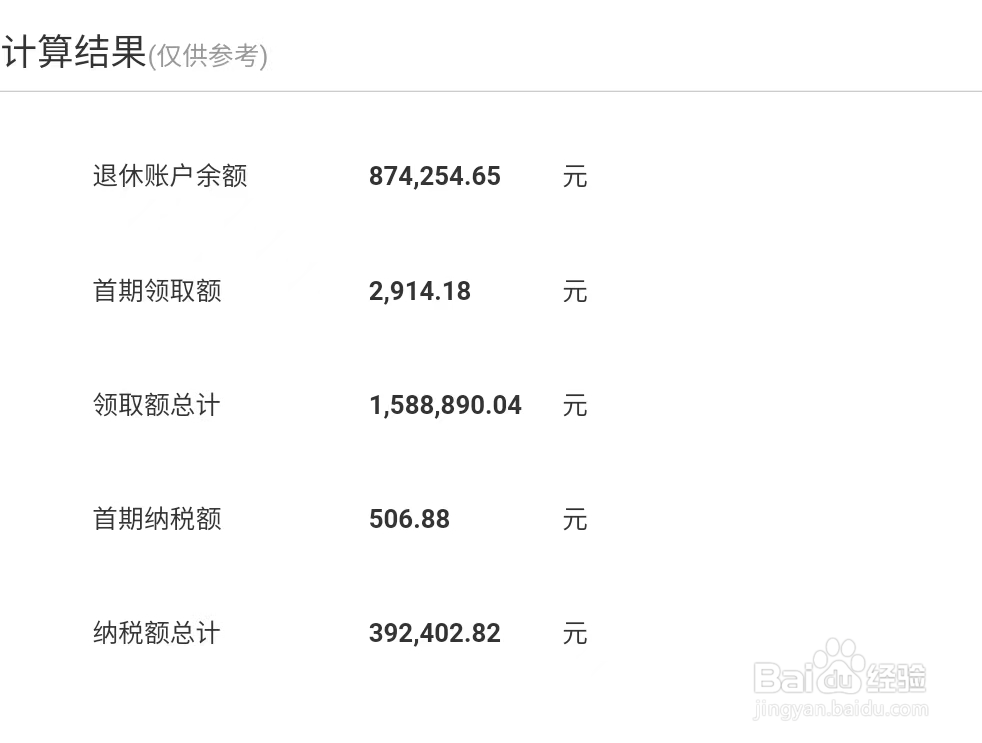Click 元 unit beside 纳税额总计
The image size is (982, 743).
(x=575, y=633)
